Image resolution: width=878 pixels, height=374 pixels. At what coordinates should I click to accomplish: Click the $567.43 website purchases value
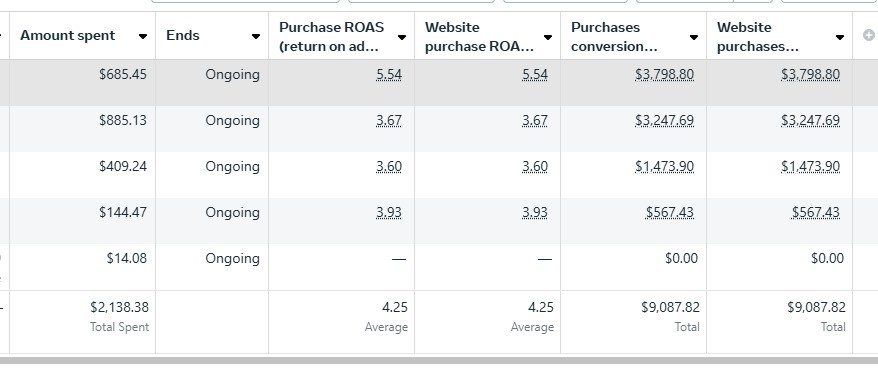pos(815,212)
